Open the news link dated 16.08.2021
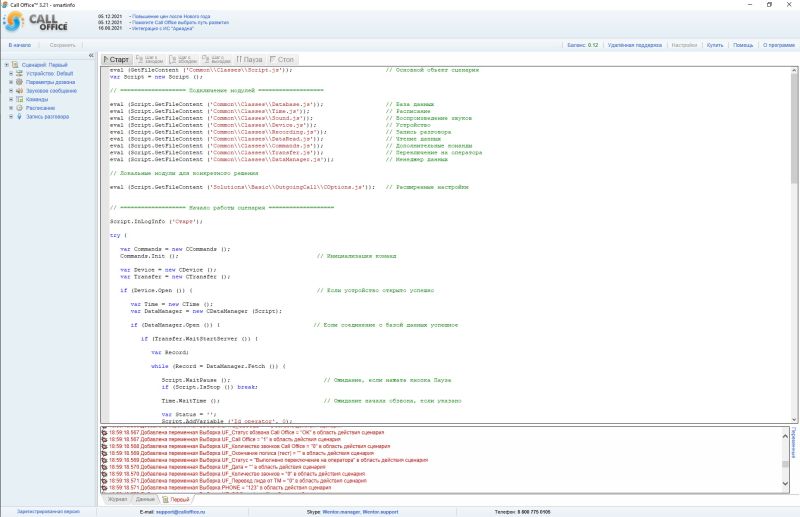The height and width of the screenshot is (517, 800). pyautogui.click(x=162, y=29)
